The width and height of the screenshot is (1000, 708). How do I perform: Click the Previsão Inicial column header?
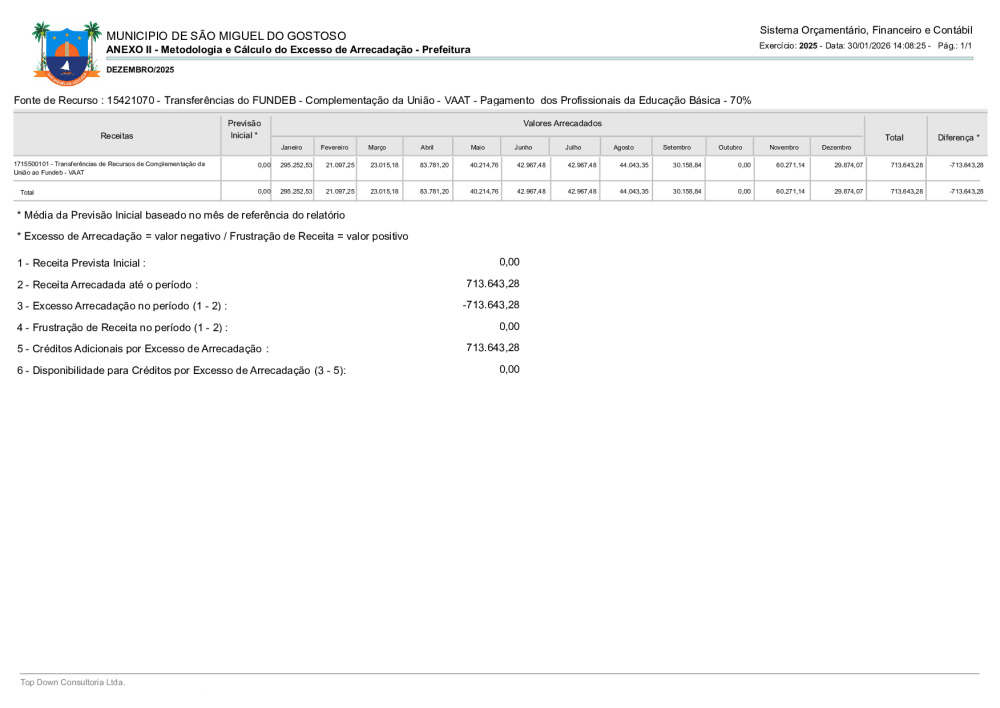point(244,129)
